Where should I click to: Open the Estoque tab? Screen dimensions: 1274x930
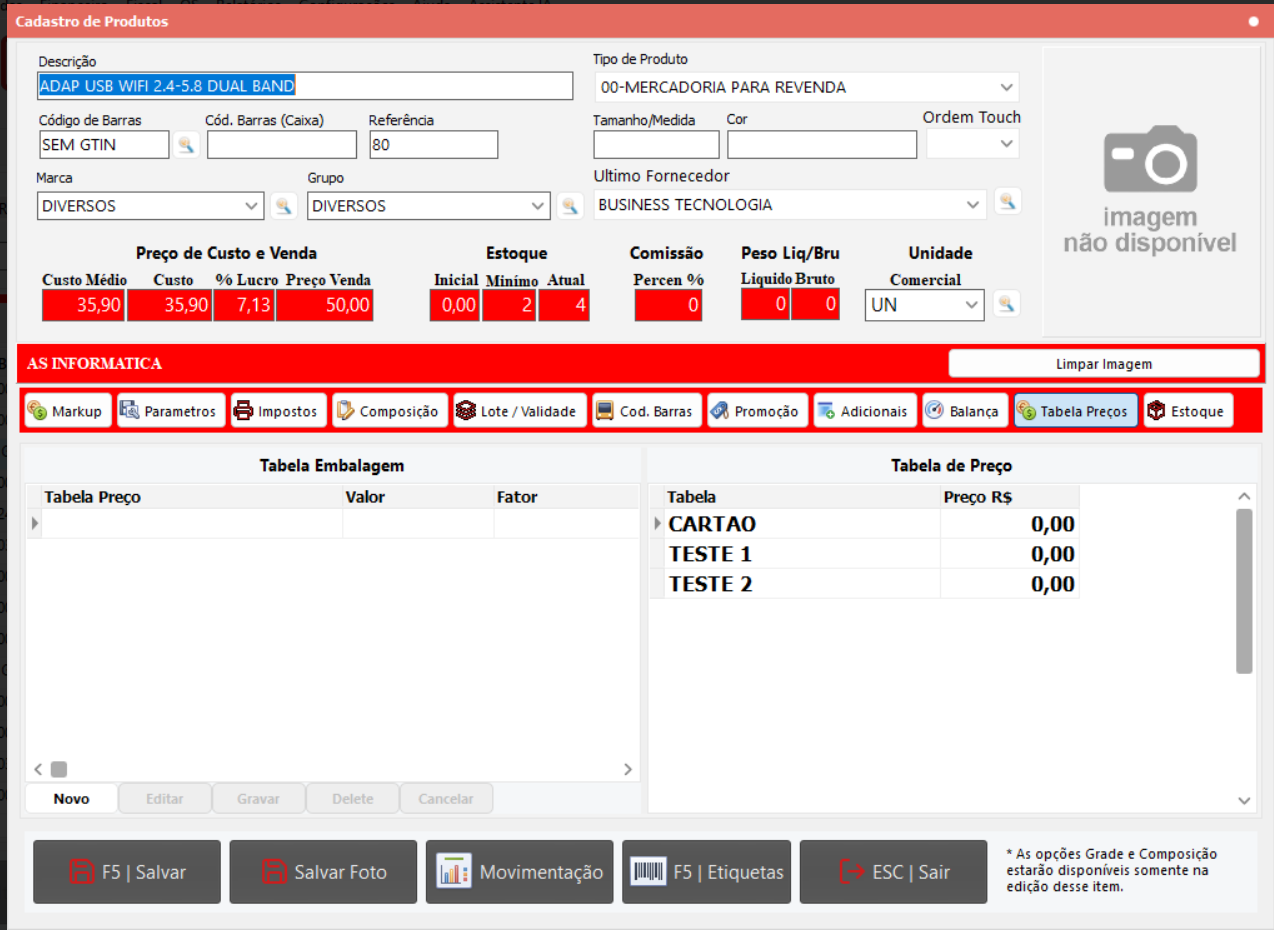click(x=1188, y=411)
